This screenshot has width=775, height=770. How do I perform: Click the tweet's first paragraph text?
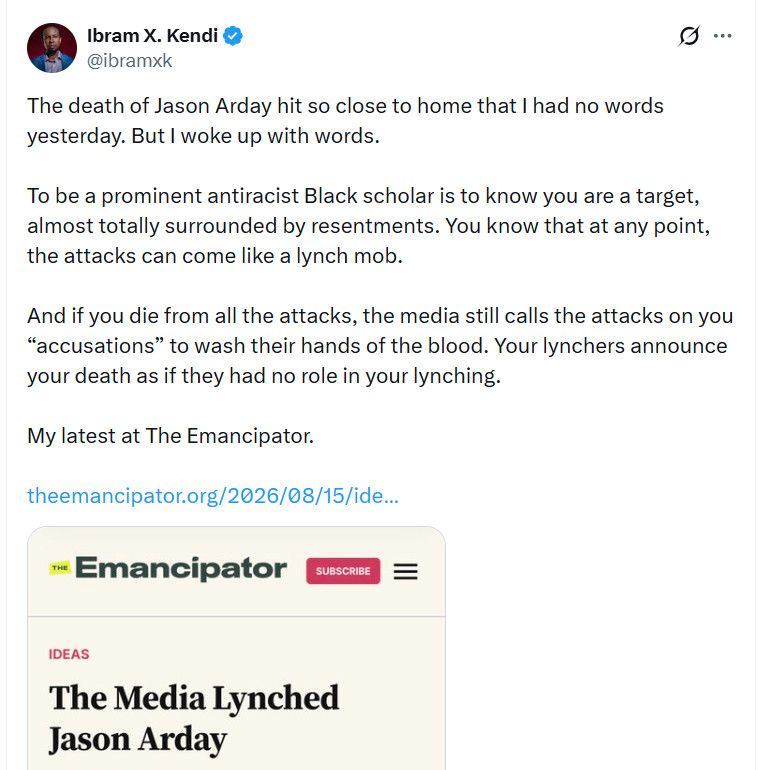point(345,121)
